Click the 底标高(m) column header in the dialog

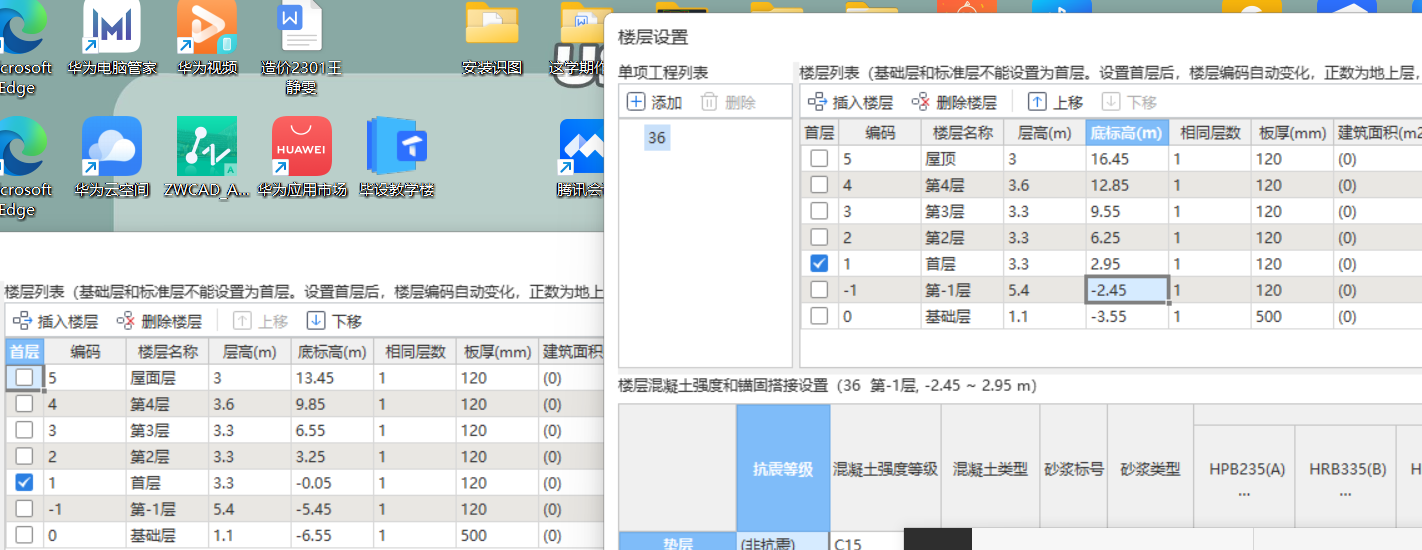coord(1127,133)
